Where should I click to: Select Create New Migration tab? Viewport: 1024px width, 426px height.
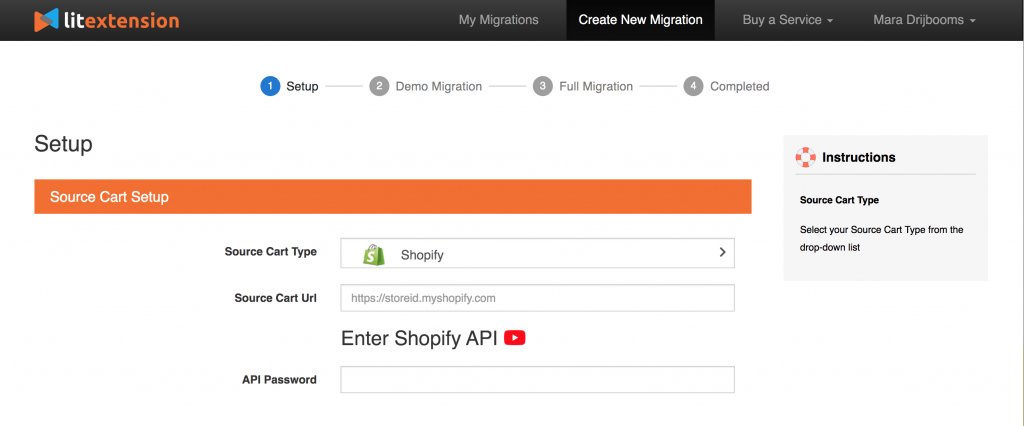pyautogui.click(x=640, y=20)
